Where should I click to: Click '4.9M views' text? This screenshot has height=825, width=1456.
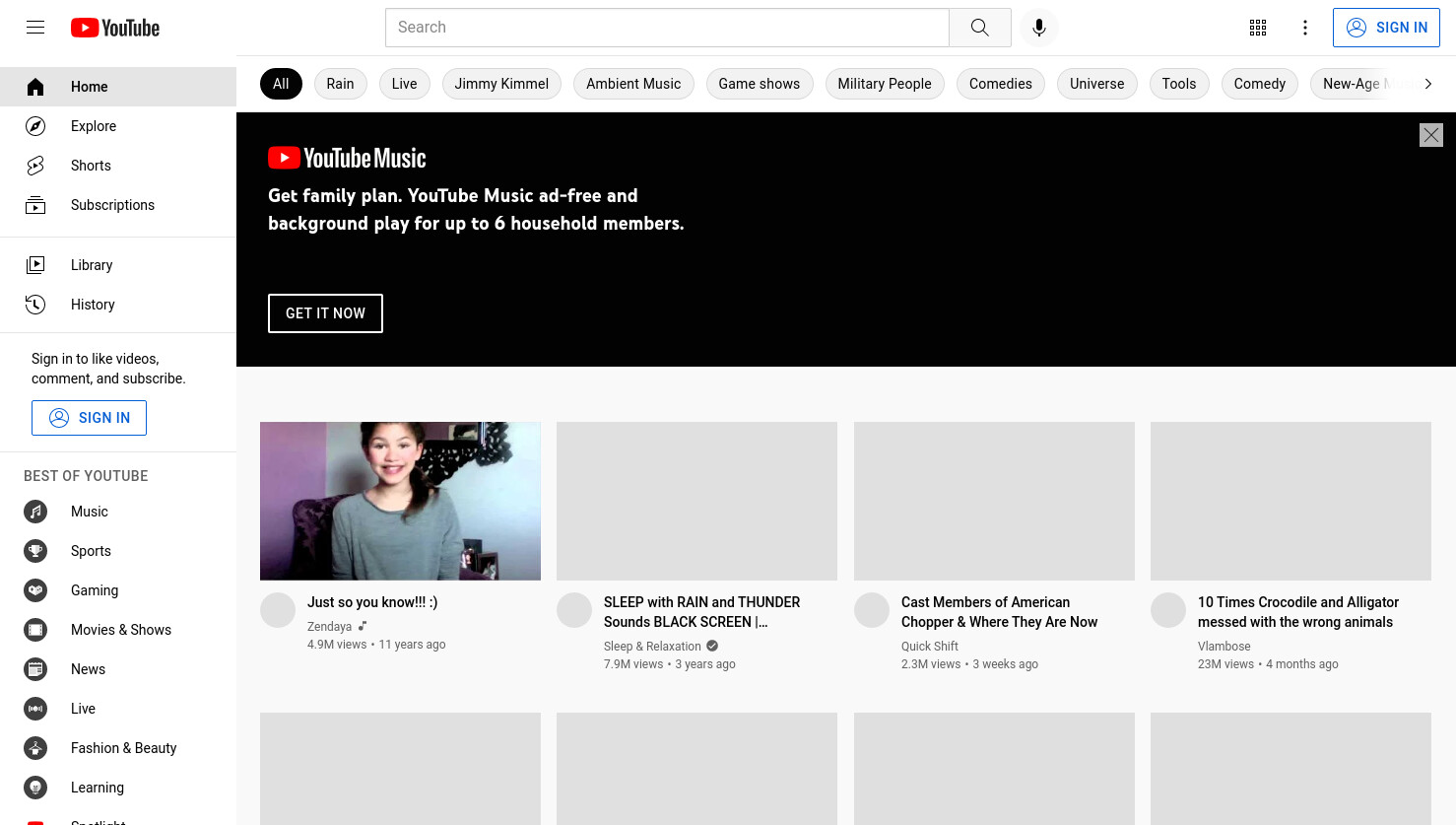(x=337, y=645)
